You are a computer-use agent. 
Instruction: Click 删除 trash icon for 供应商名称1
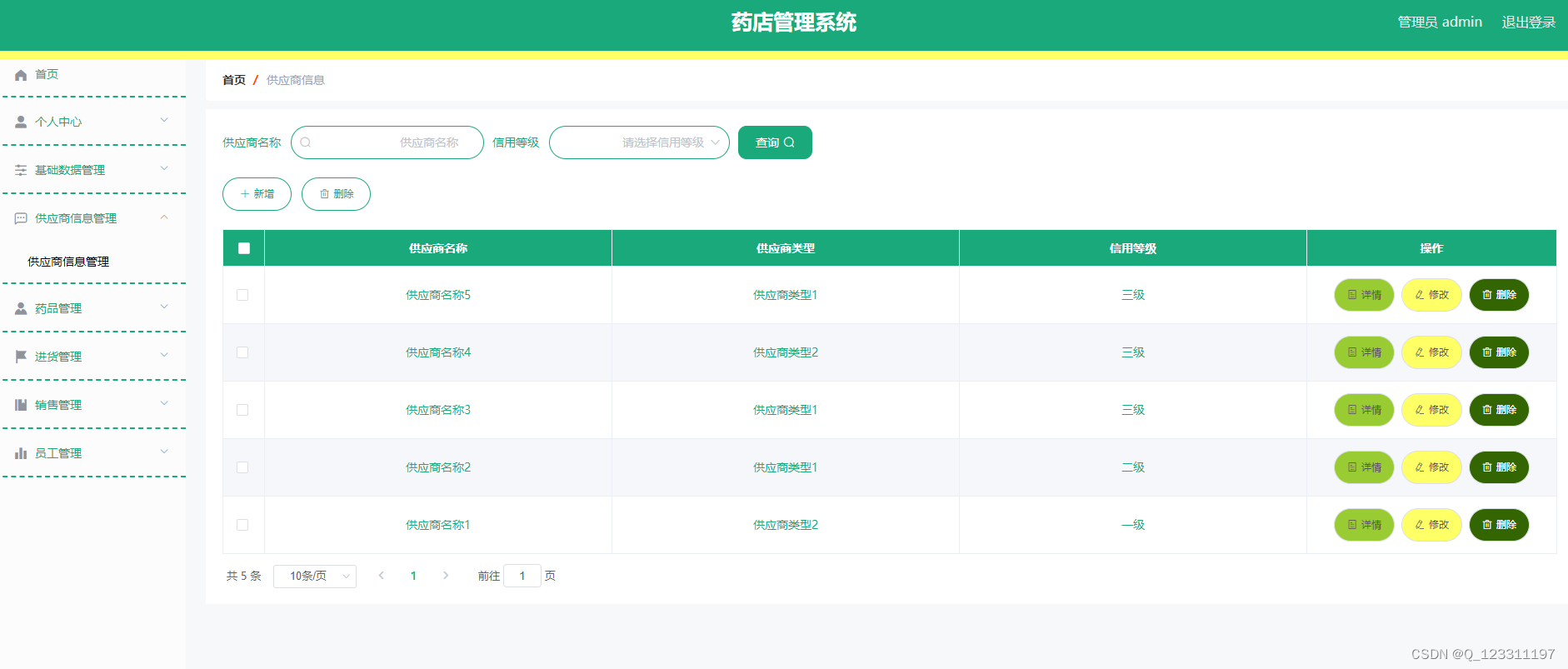coord(1487,525)
